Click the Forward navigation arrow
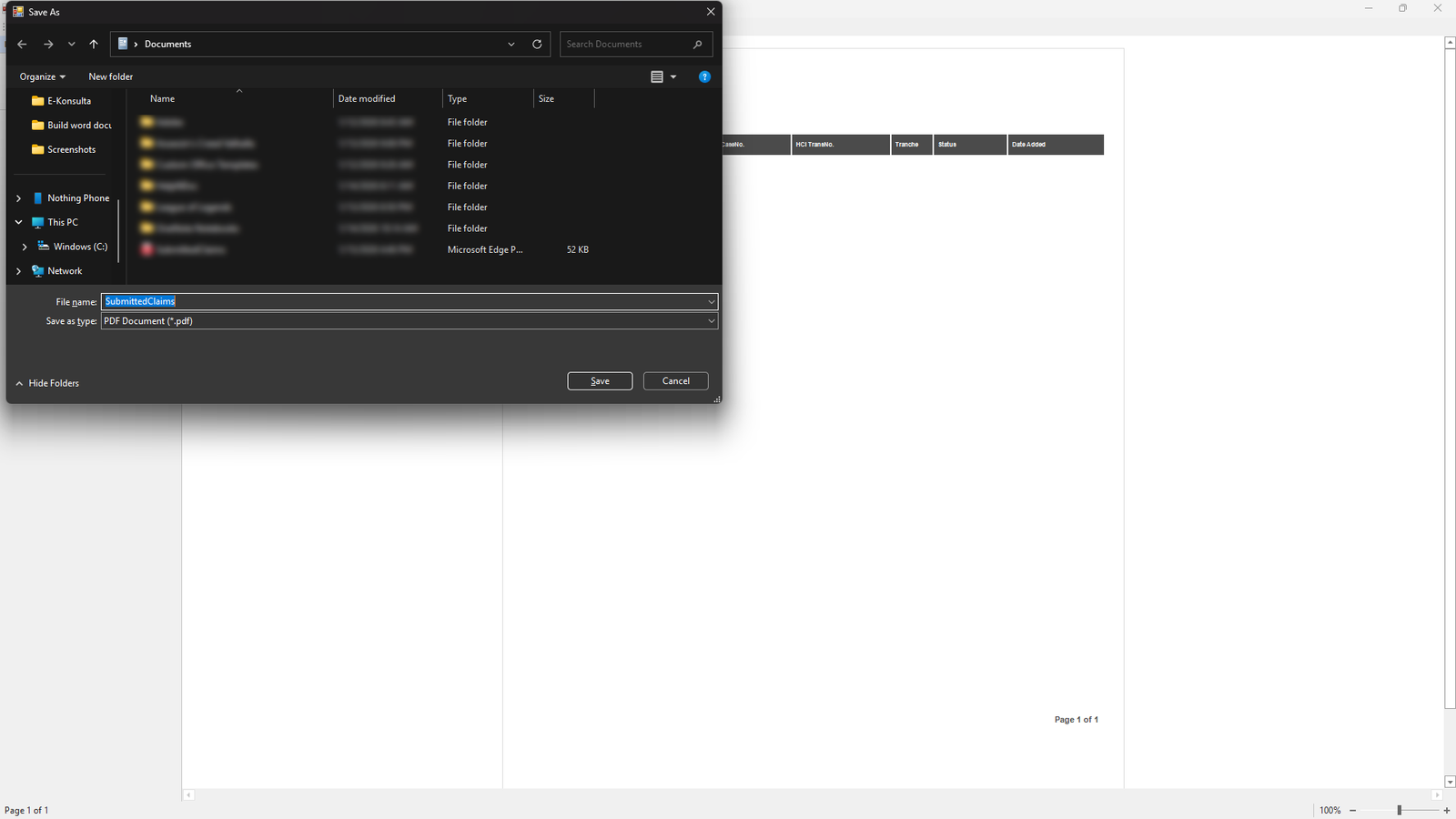This screenshot has width=1456, height=819. tap(48, 44)
